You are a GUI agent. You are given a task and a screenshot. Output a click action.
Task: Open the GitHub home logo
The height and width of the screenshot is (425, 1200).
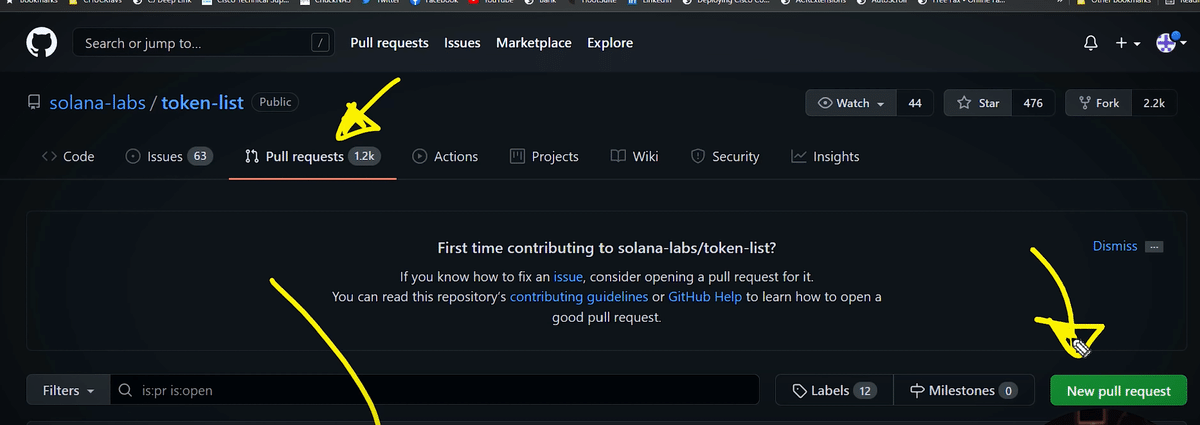(x=41, y=44)
